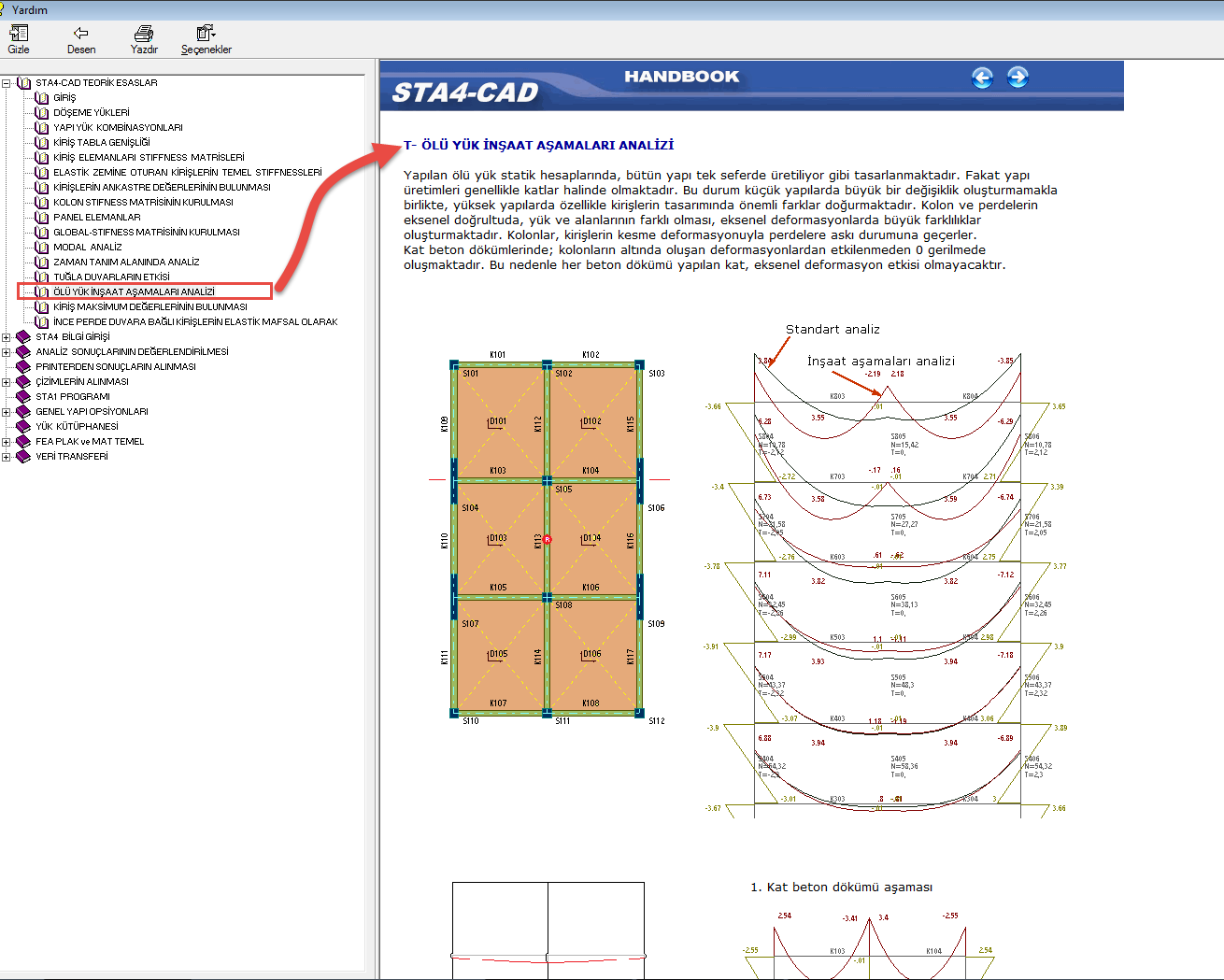
Task: Expand the GENEL YAPI OPSİYONLARI node
Action: point(7,412)
